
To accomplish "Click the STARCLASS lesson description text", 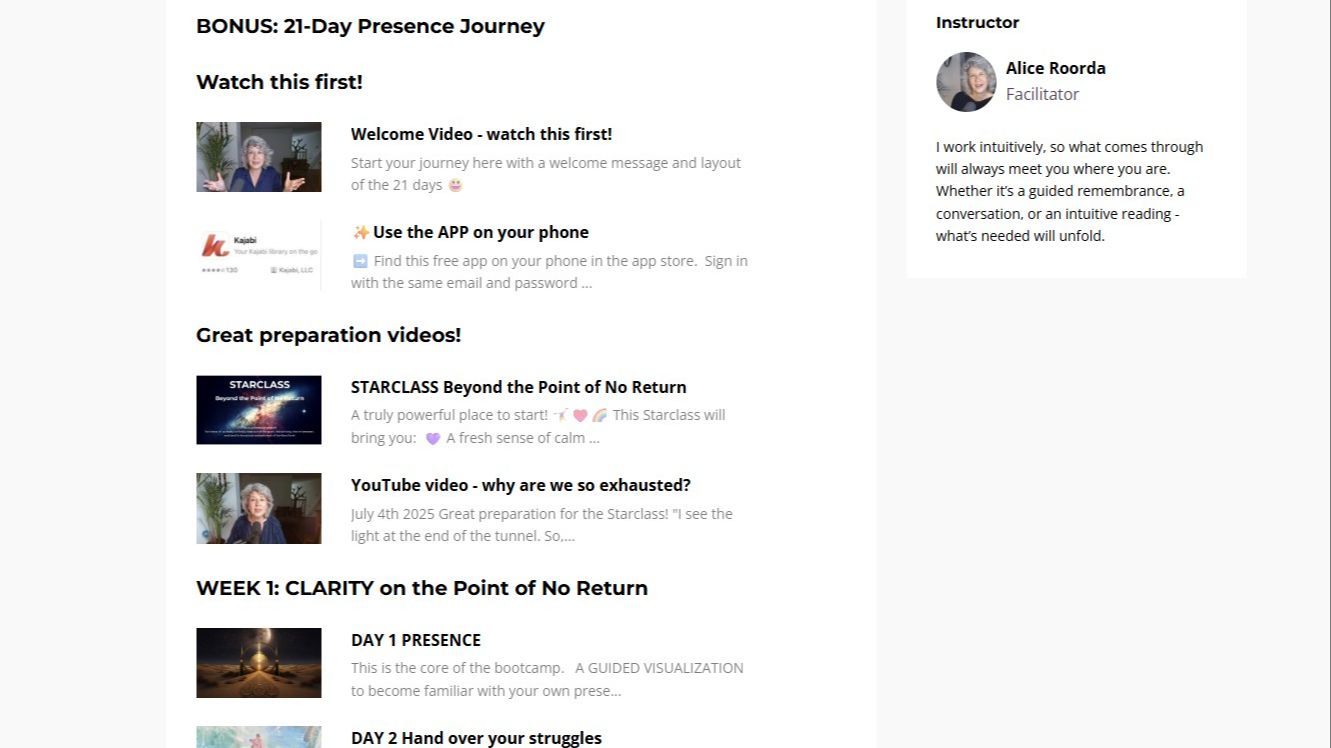I will point(538,426).
